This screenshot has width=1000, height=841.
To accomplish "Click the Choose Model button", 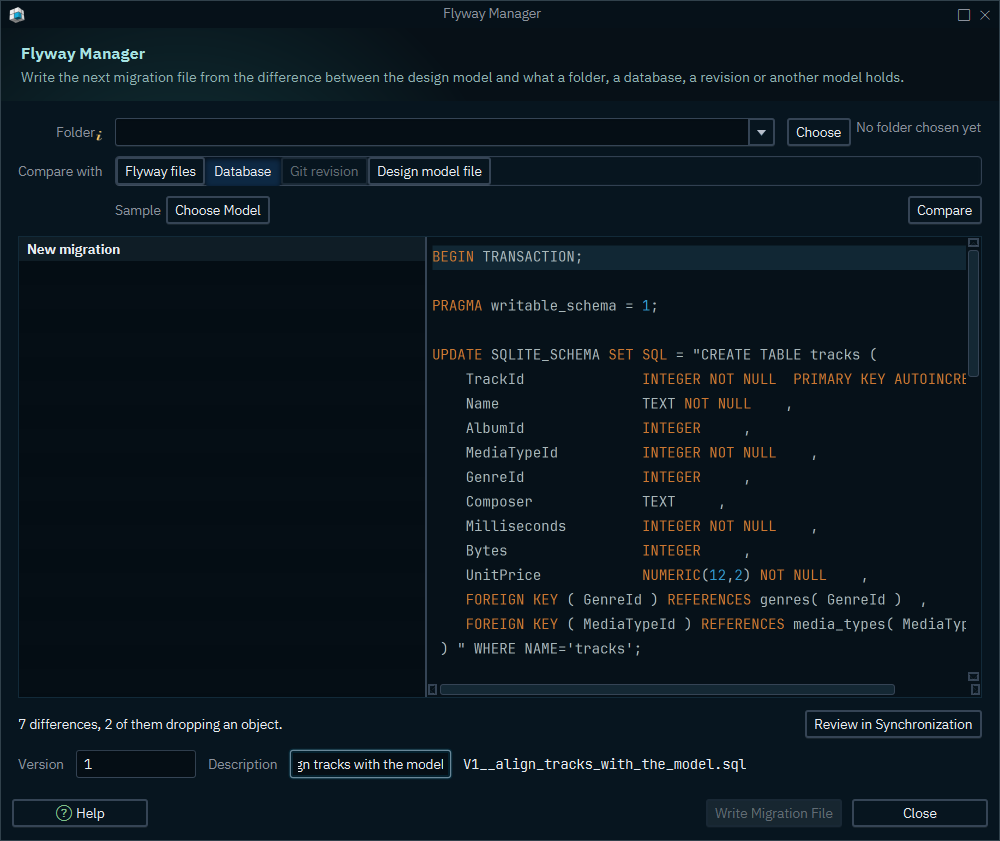I will [217, 210].
